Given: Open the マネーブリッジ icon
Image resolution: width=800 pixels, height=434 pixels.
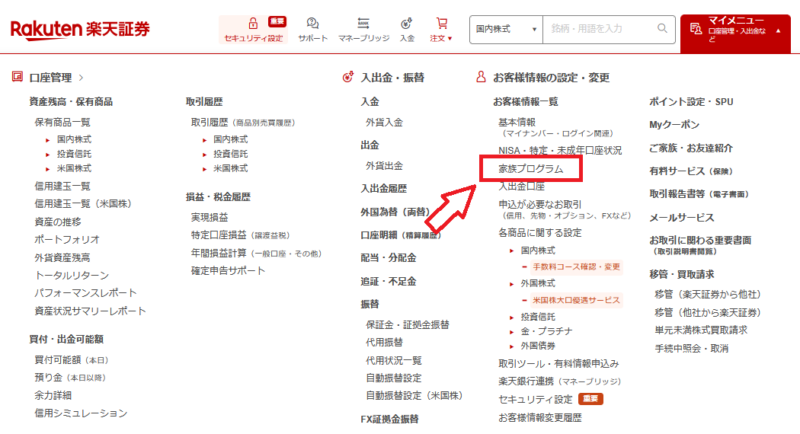Looking at the screenshot, I should (x=363, y=29).
